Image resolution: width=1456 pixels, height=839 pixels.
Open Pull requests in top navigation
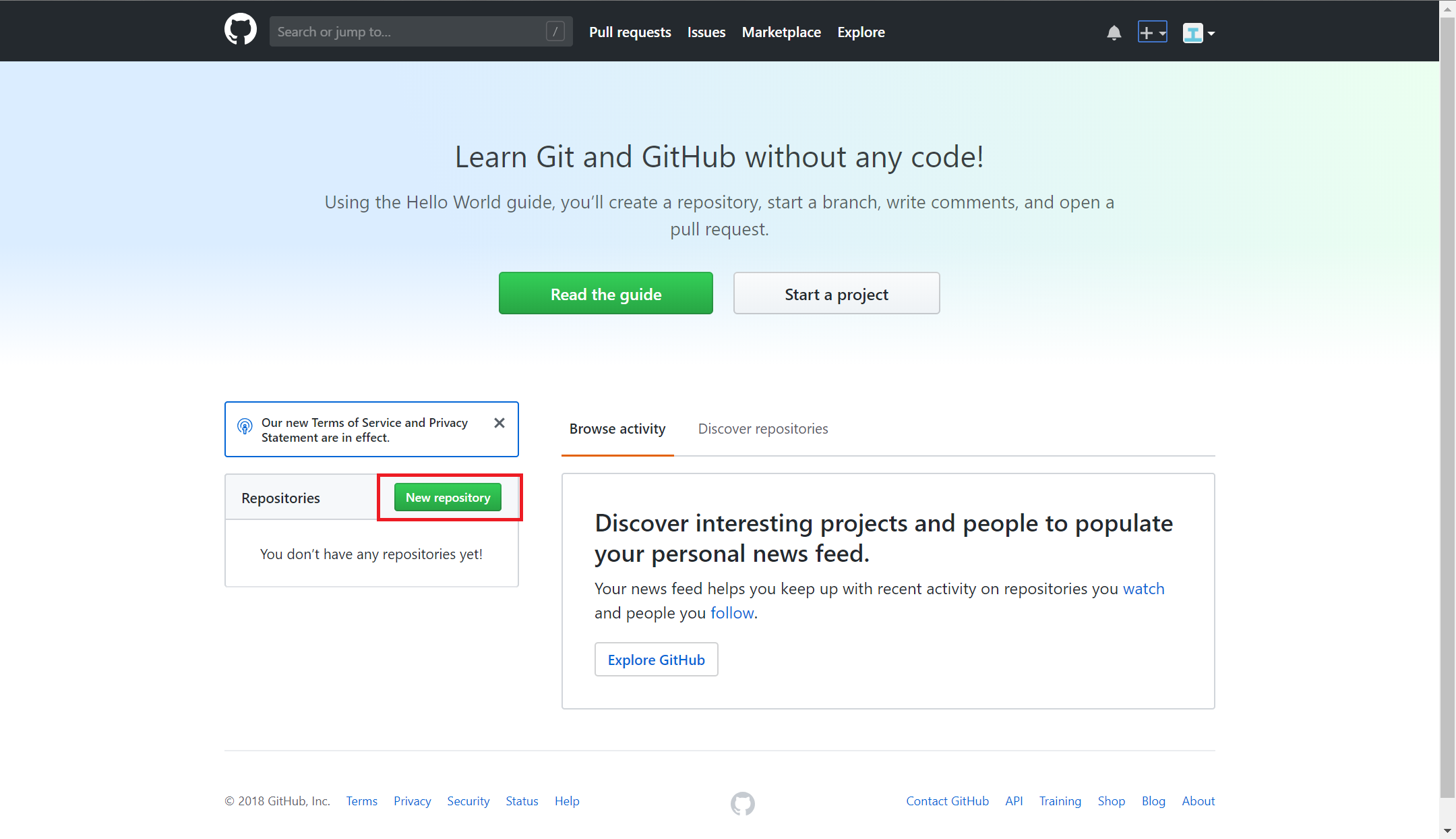pos(630,32)
